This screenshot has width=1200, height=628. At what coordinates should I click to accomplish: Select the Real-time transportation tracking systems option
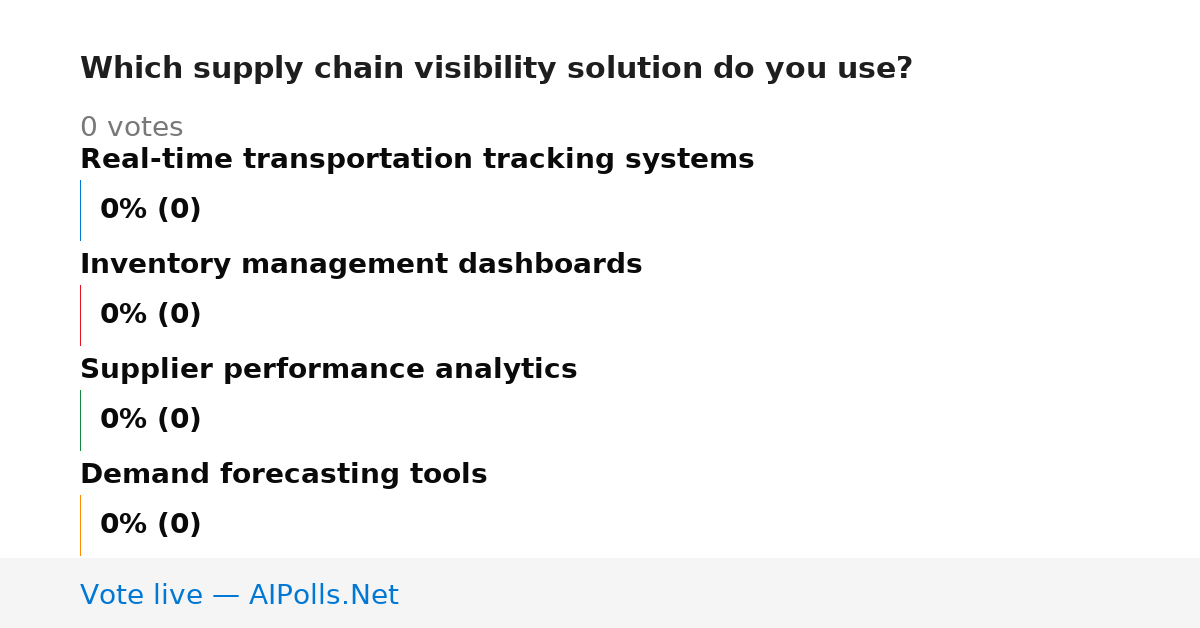coord(417,160)
